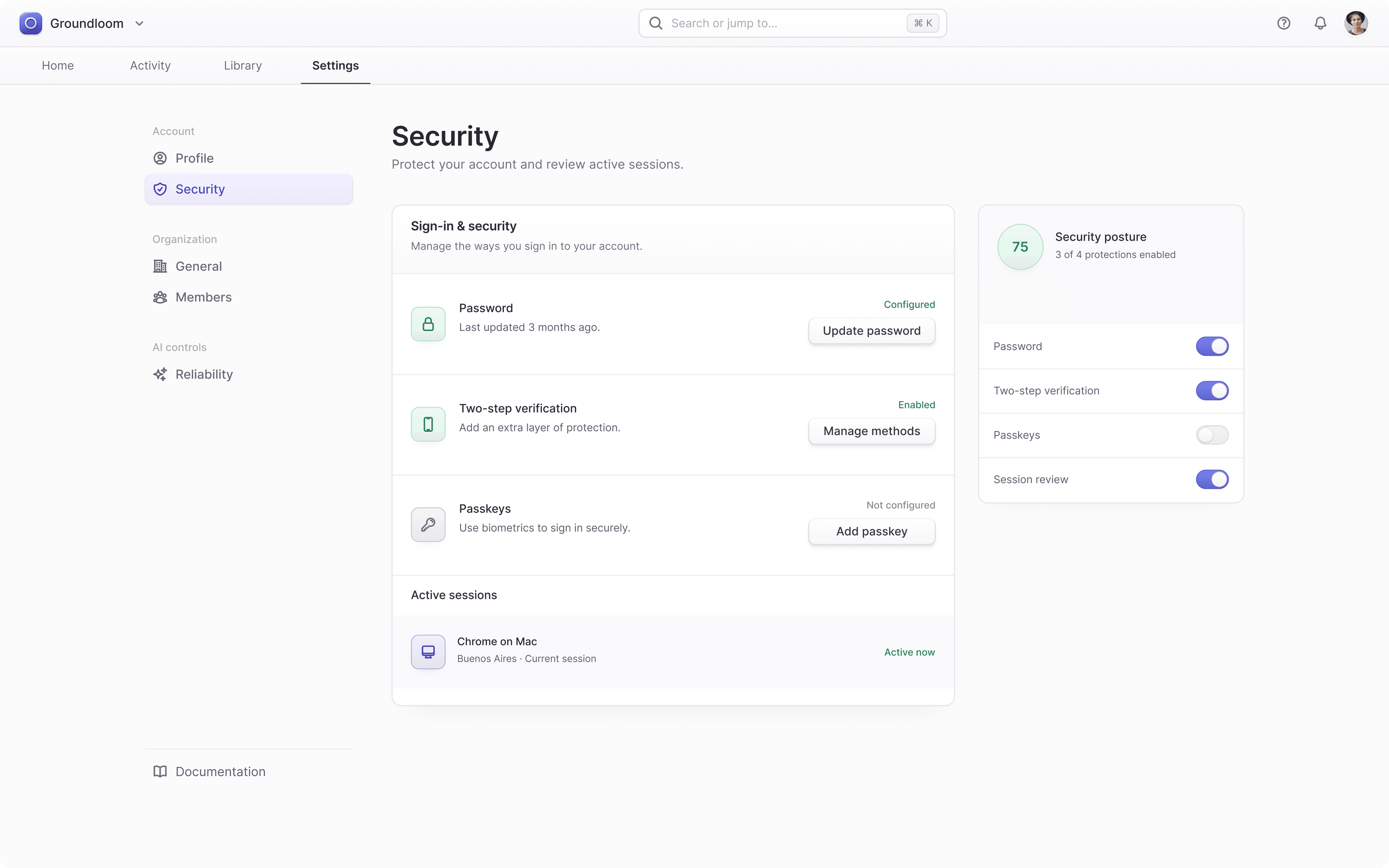
Task: Open Reliability AI controls
Action: click(249, 374)
